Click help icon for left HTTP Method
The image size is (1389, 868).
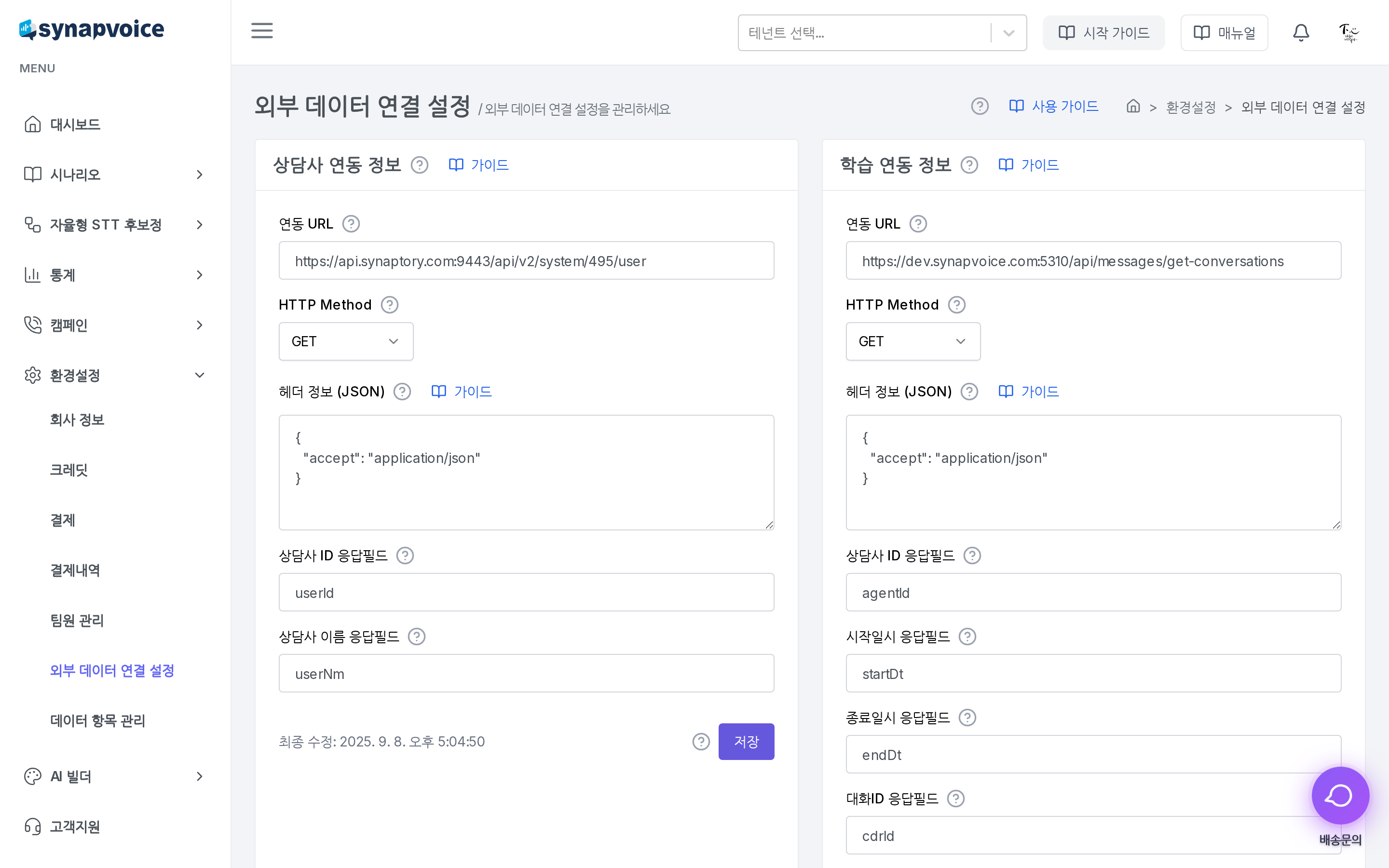[390, 305]
